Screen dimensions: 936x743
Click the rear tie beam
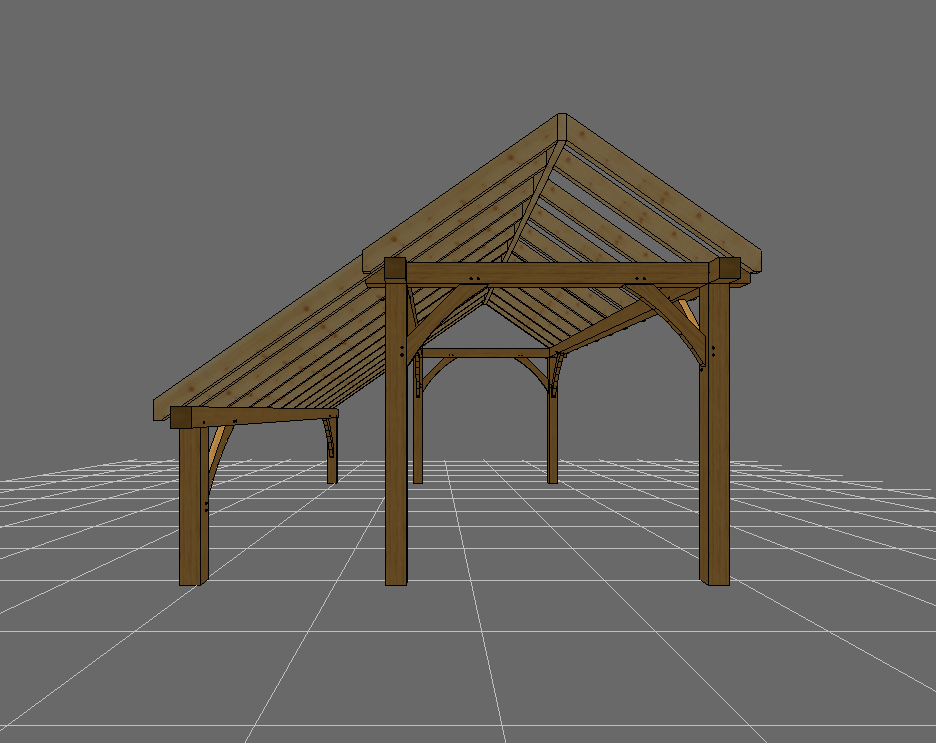(485, 352)
